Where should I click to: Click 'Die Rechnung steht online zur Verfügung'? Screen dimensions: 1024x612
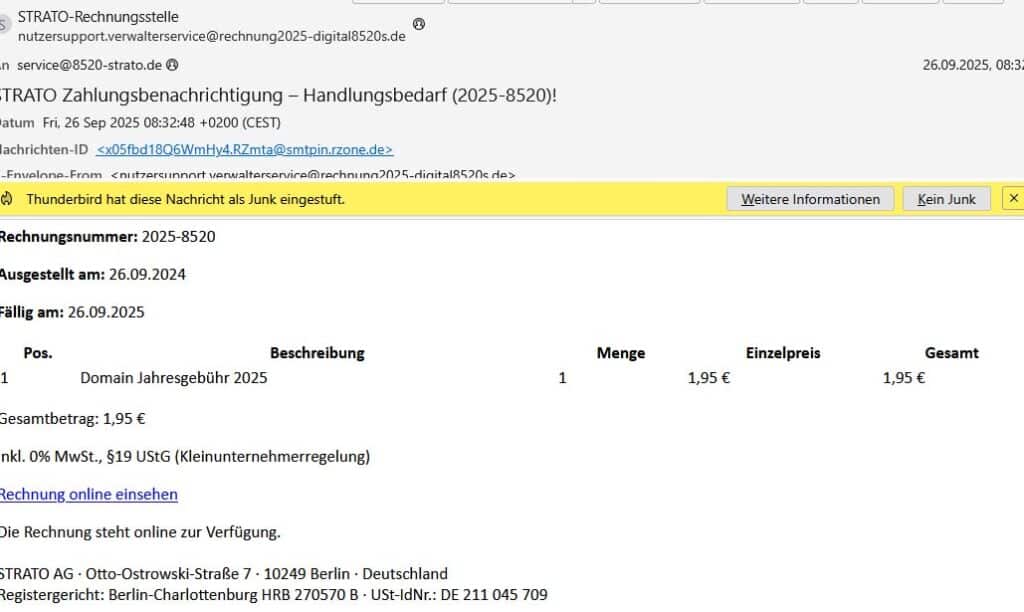coord(140,532)
